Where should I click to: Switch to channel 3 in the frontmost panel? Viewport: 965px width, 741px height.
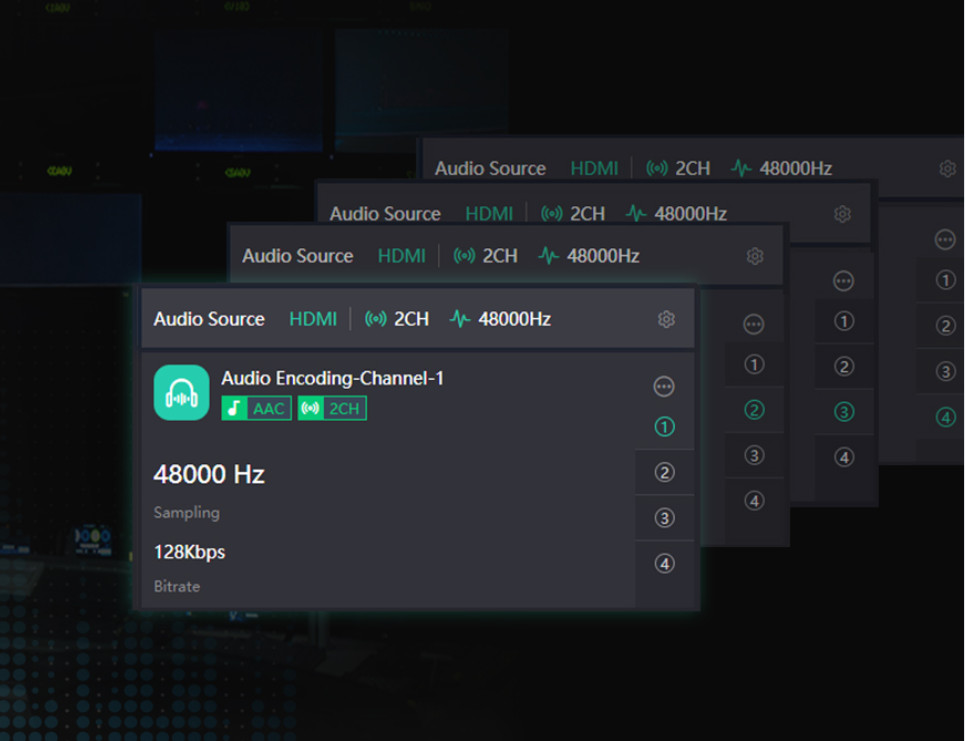[x=664, y=518]
